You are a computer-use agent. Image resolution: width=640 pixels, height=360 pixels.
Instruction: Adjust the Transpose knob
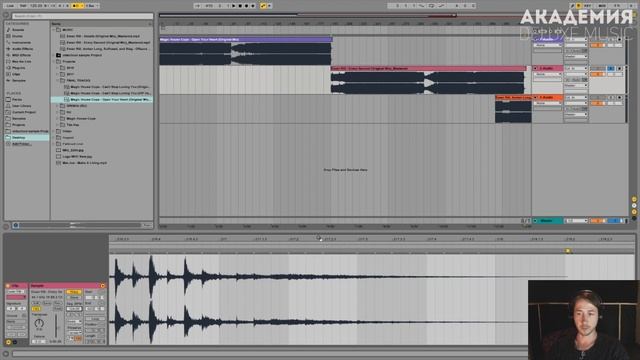click(x=39, y=324)
